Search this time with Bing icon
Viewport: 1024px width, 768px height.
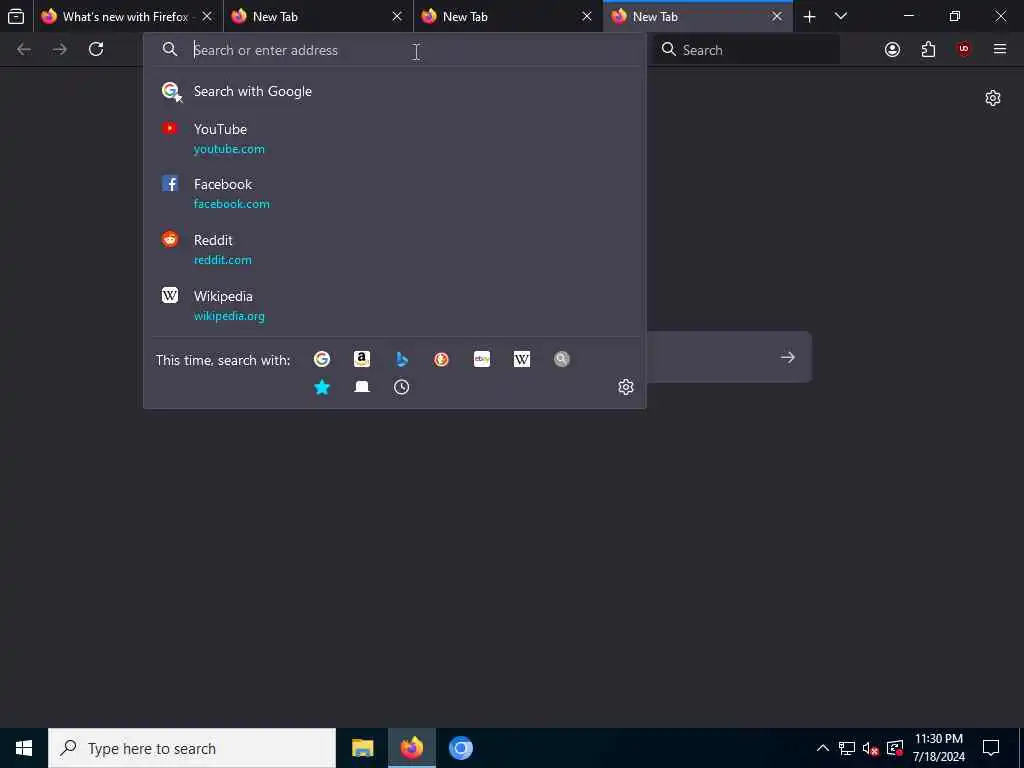coord(402,359)
